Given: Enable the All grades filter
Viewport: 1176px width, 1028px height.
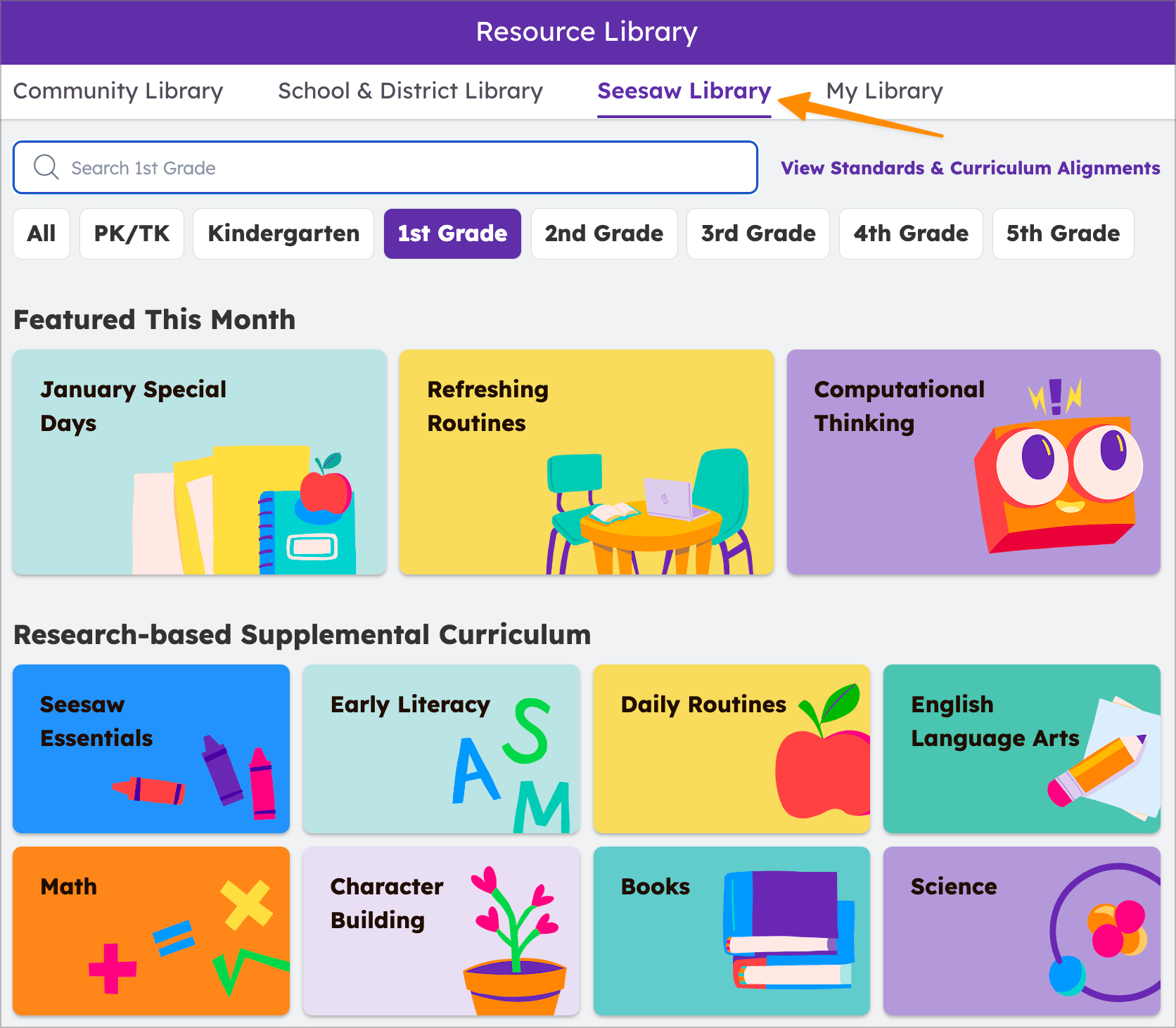Looking at the screenshot, I should [41, 233].
